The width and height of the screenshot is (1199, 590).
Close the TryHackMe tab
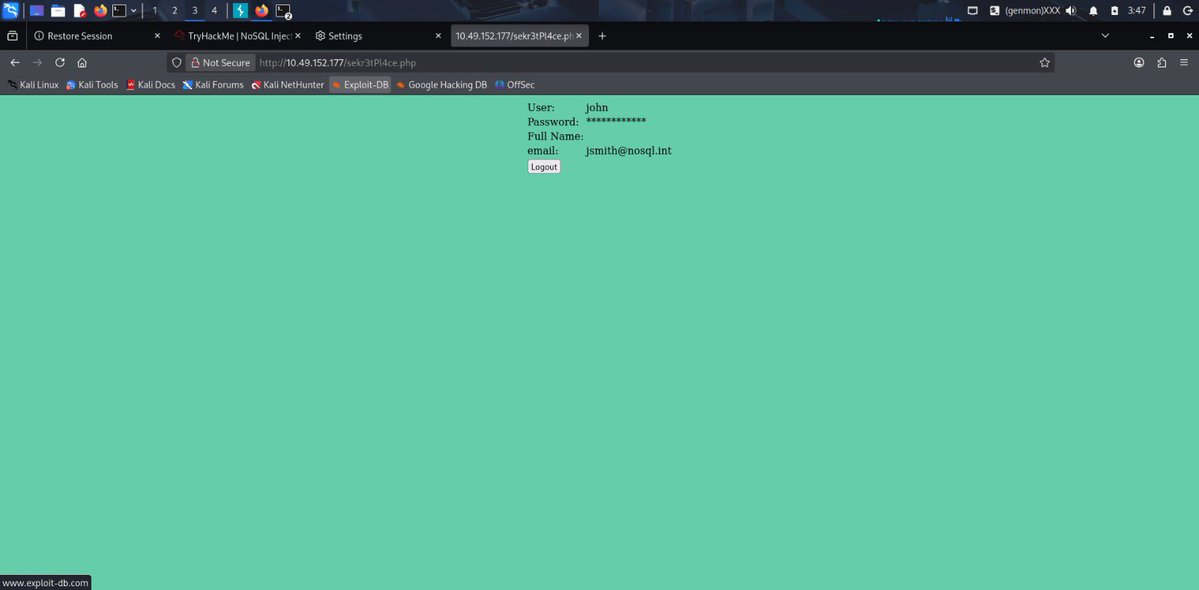coord(297,36)
